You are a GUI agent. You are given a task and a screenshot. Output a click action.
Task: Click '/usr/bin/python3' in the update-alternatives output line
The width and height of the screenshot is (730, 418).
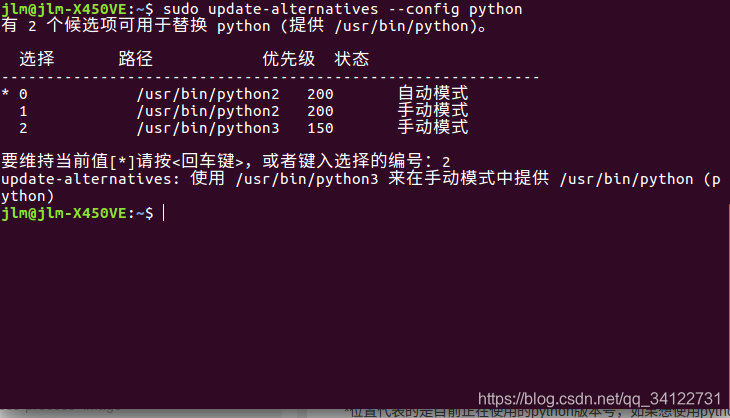pos(307,180)
